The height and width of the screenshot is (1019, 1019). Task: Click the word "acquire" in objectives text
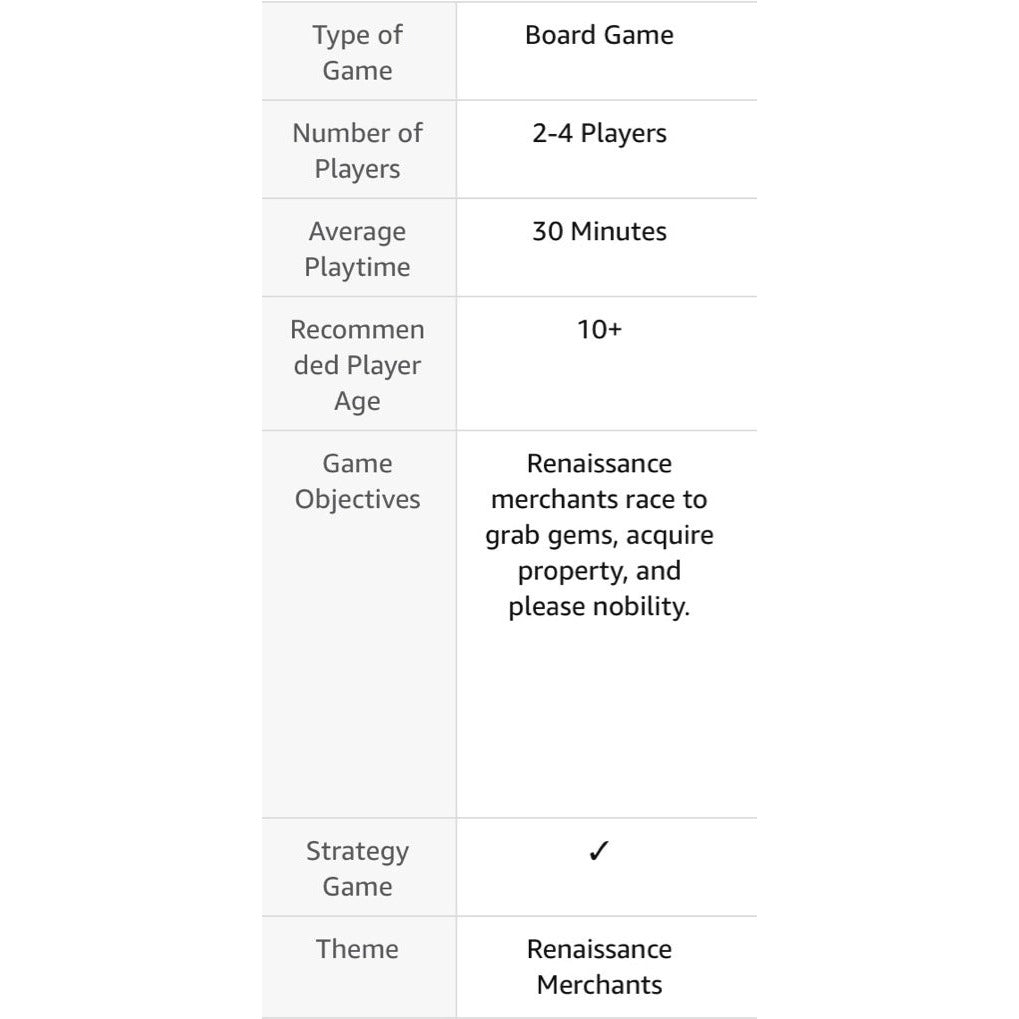click(x=670, y=536)
